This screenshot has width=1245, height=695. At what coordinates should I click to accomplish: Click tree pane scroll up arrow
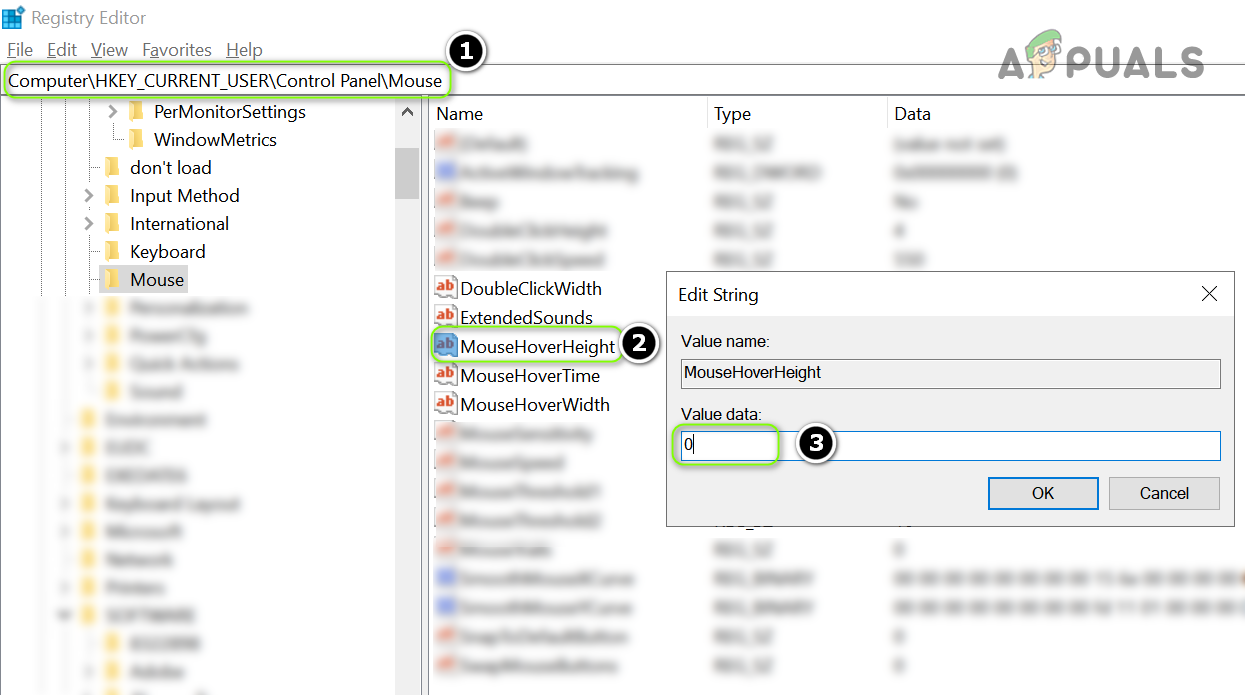pyautogui.click(x=407, y=112)
